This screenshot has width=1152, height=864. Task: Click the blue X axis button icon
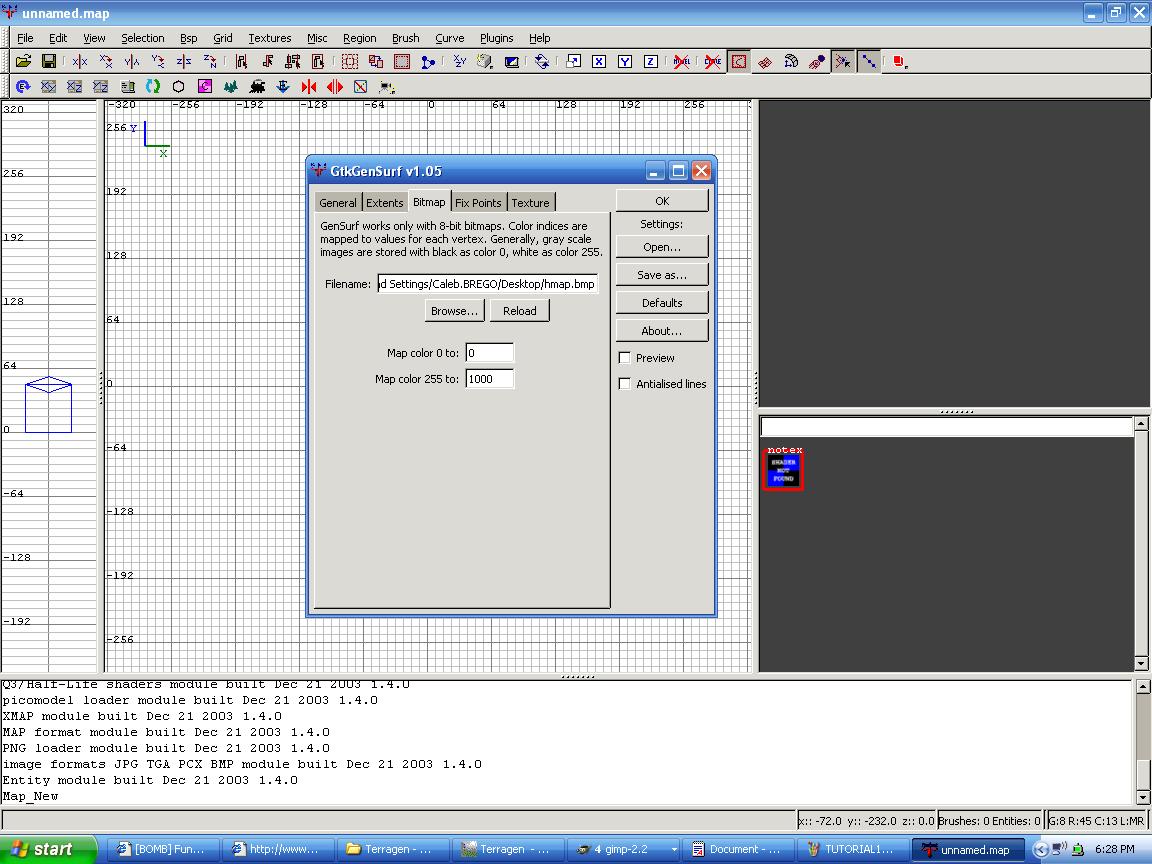pyautogui.click(x=598, y=62)
